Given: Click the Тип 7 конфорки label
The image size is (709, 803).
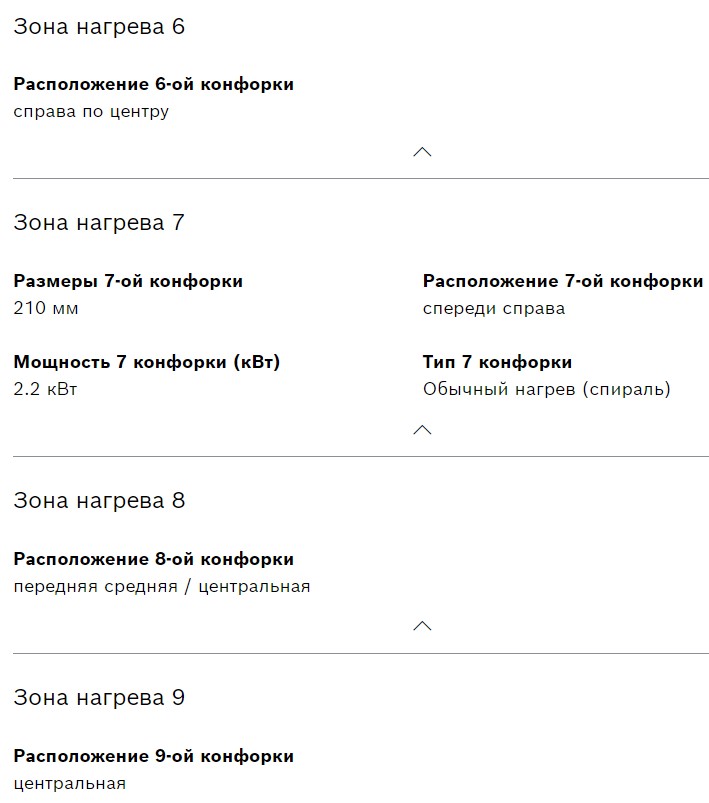Looking at the screenshot, I should tap(497, 362).
